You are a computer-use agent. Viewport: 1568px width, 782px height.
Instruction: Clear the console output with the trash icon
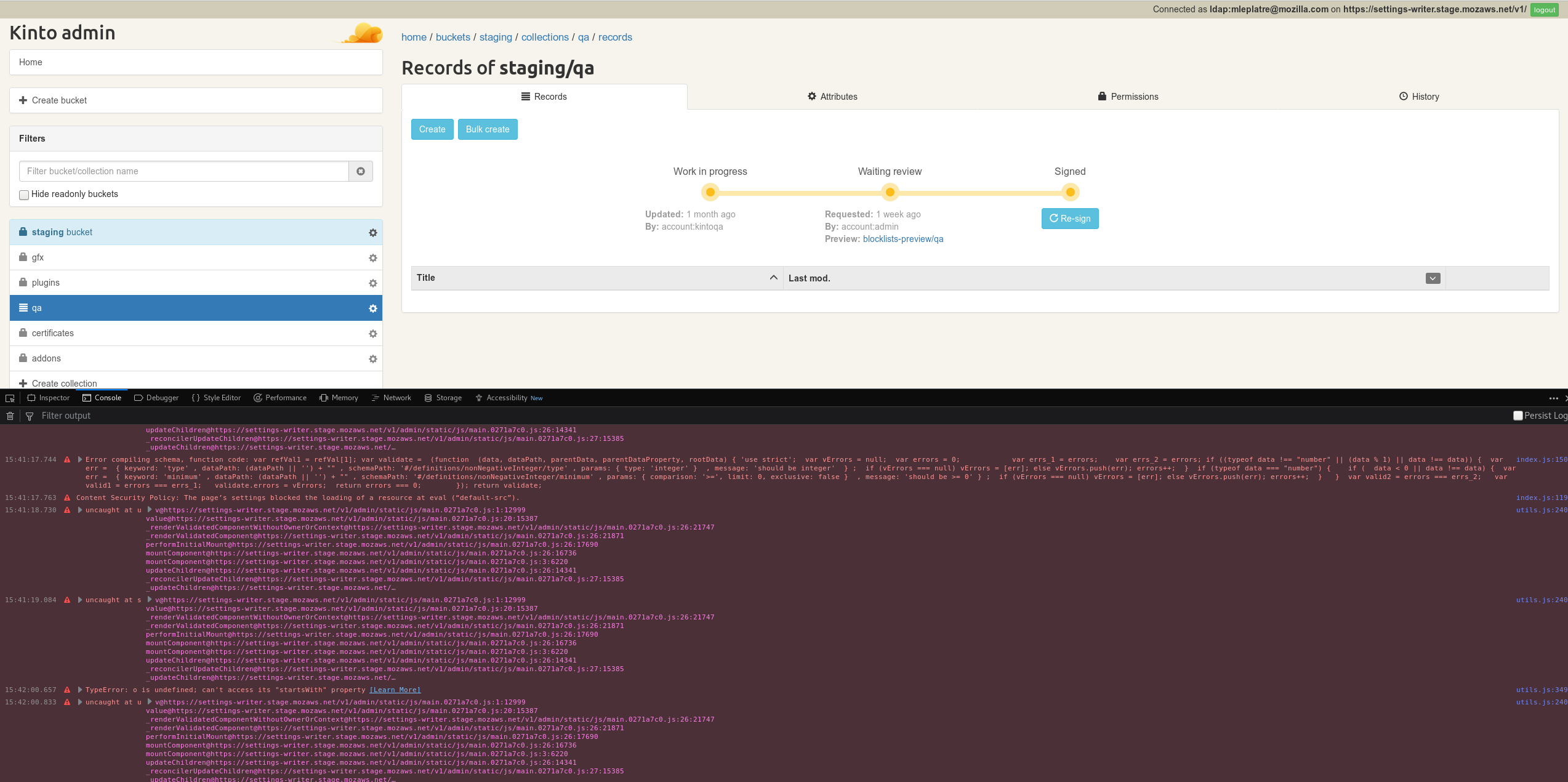click(x=10, y=416)
